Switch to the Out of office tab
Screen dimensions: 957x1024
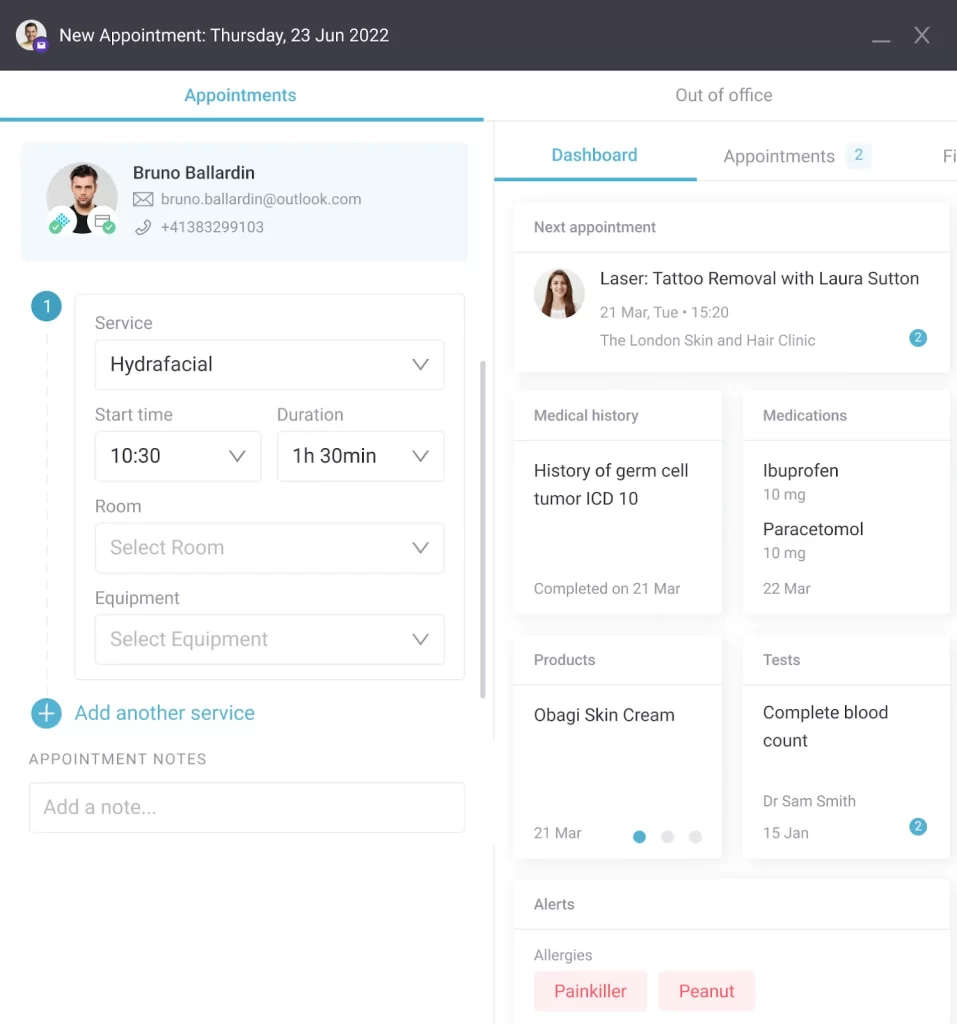(723, 95)
